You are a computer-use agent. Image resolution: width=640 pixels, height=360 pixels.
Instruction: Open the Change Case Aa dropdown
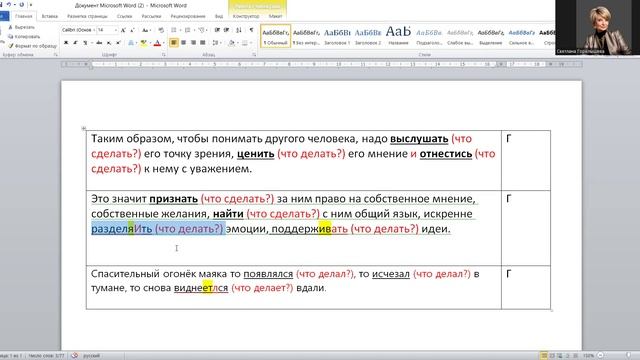tap(146, 30)
